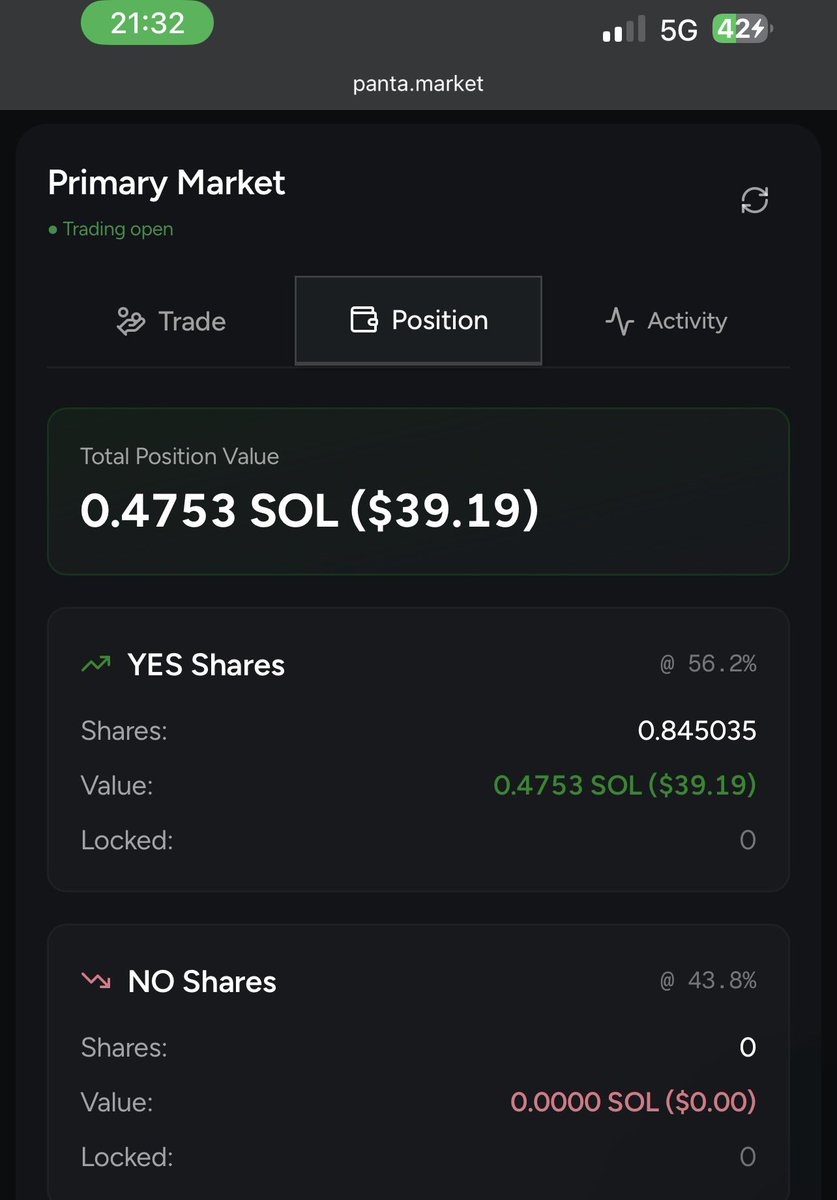Screen dimensions: 837x1200
Task: Tap the NO price @ 43.8%
Action: [708, 981]
